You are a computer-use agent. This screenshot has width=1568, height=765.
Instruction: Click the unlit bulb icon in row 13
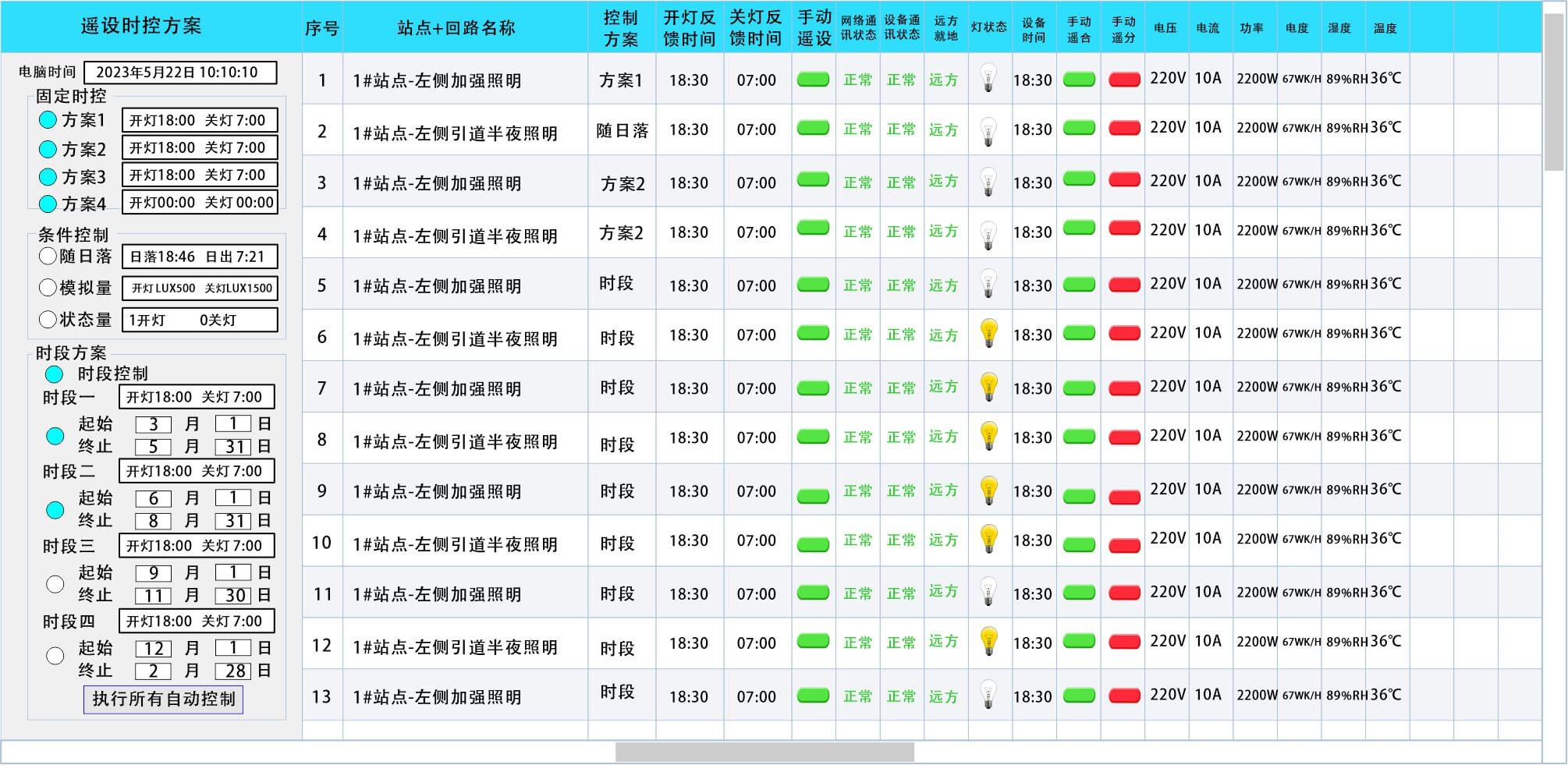tap(988, 695)
